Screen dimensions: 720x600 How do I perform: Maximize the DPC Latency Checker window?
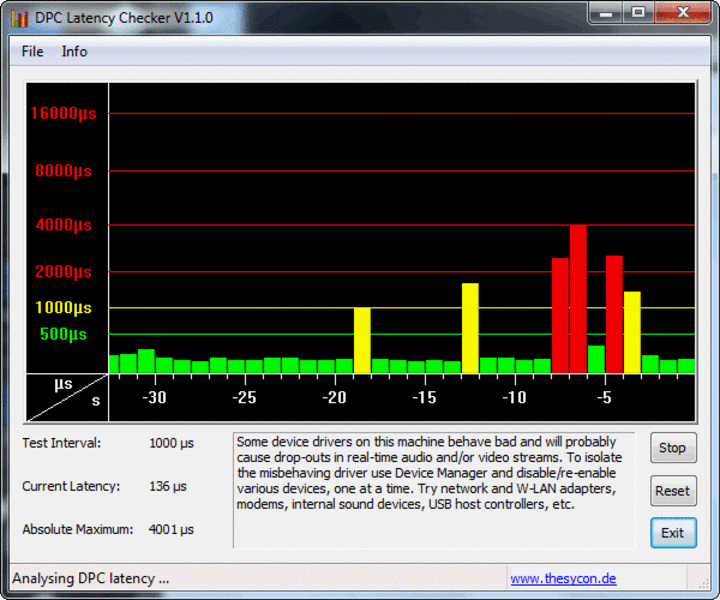(x=637, y=14)
